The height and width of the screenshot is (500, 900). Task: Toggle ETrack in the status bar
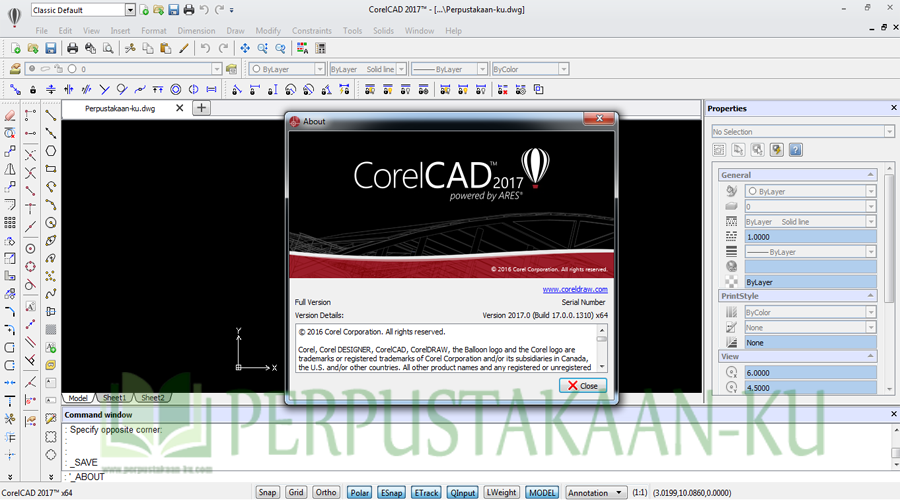[x=426, y=493]
